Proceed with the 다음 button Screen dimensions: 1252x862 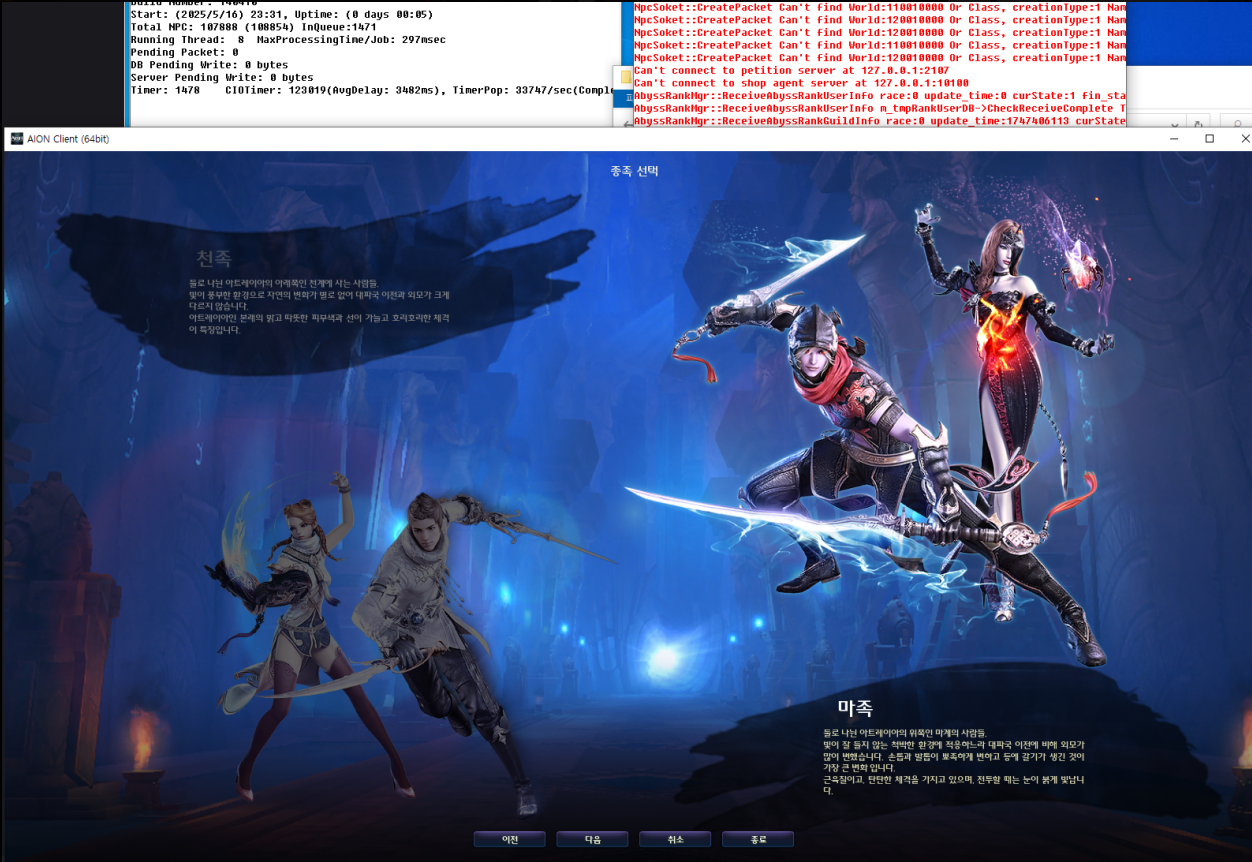[x=592, y=839]
